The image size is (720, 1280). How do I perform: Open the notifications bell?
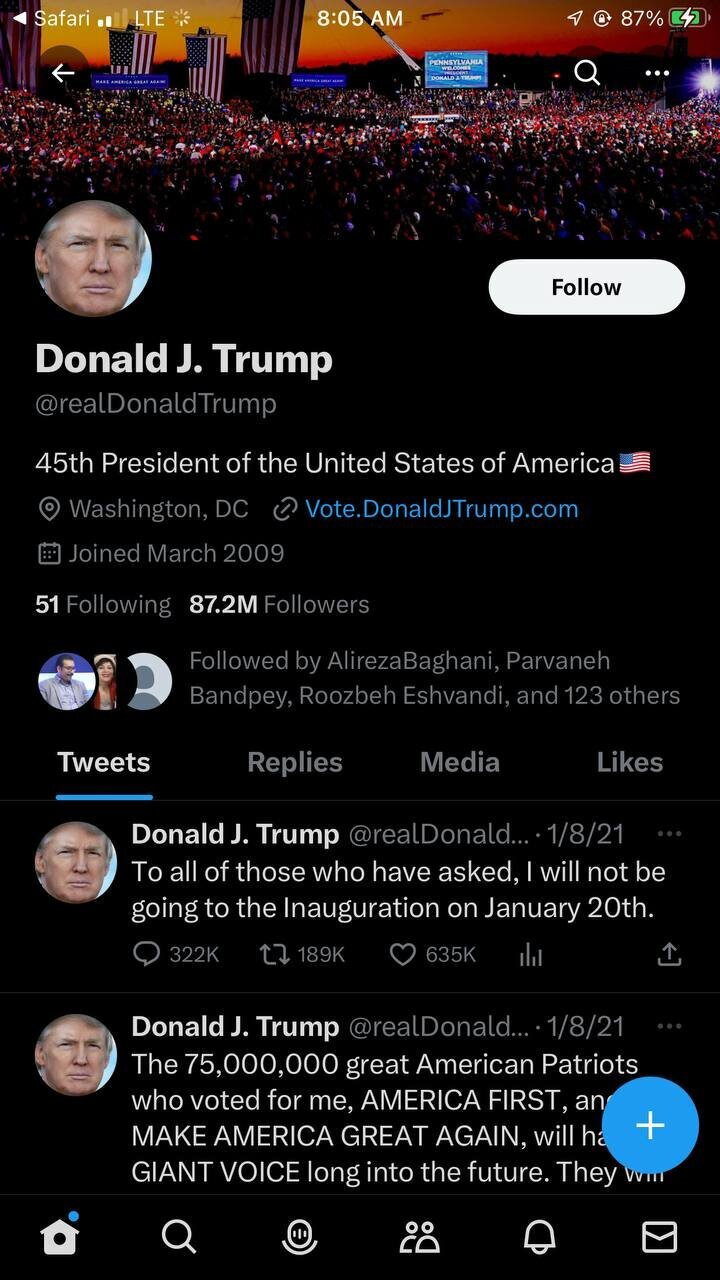[x=539, y=1238]
